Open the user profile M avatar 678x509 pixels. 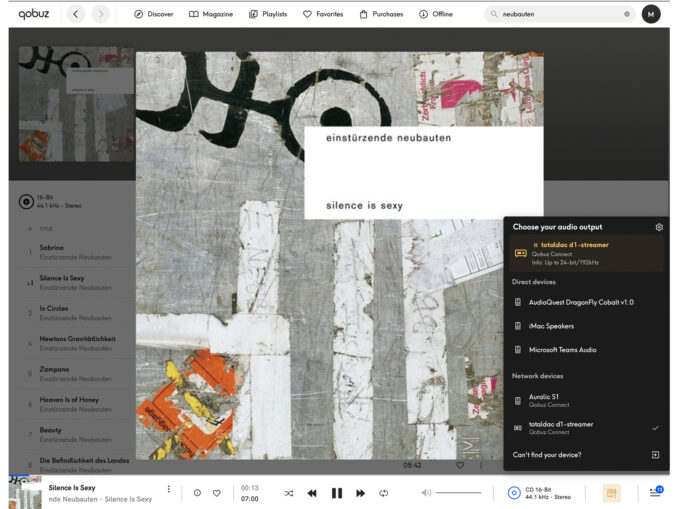tap(651, 14)
